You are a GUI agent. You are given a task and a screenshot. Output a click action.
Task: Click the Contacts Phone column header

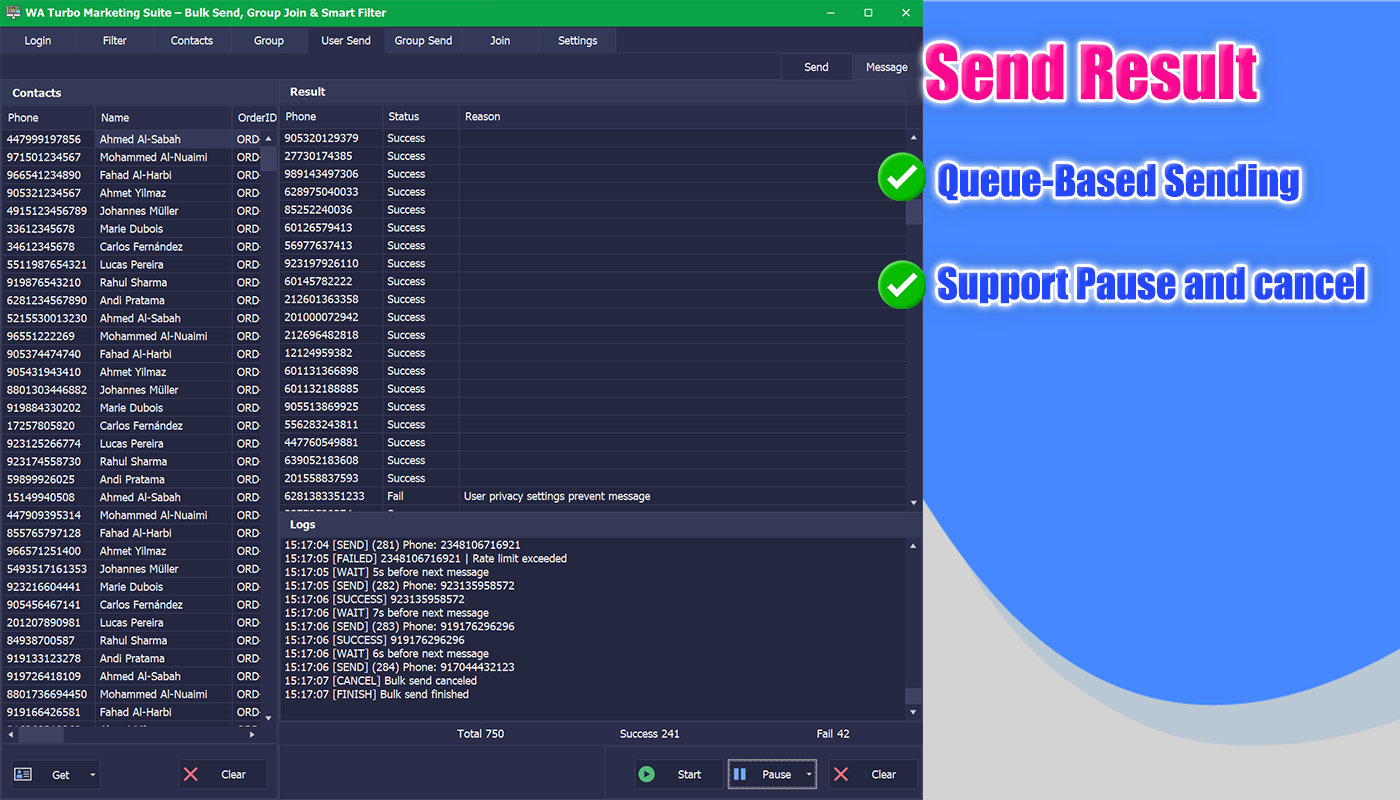point(48,118)
